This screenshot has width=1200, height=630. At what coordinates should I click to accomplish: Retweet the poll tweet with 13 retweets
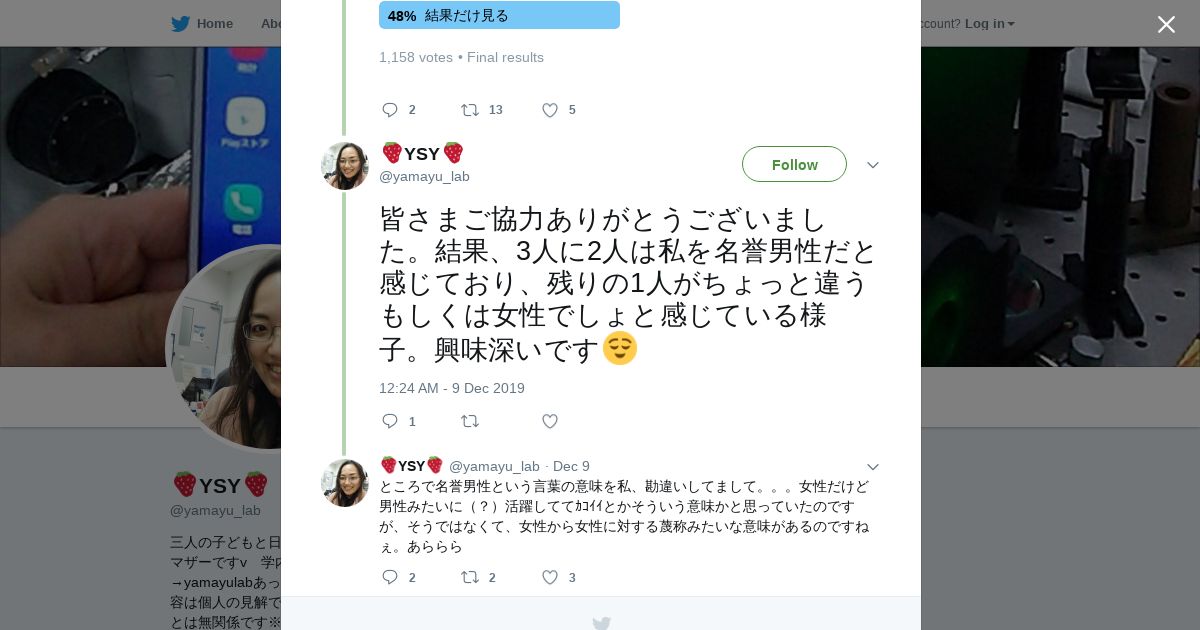click(470, 110)
